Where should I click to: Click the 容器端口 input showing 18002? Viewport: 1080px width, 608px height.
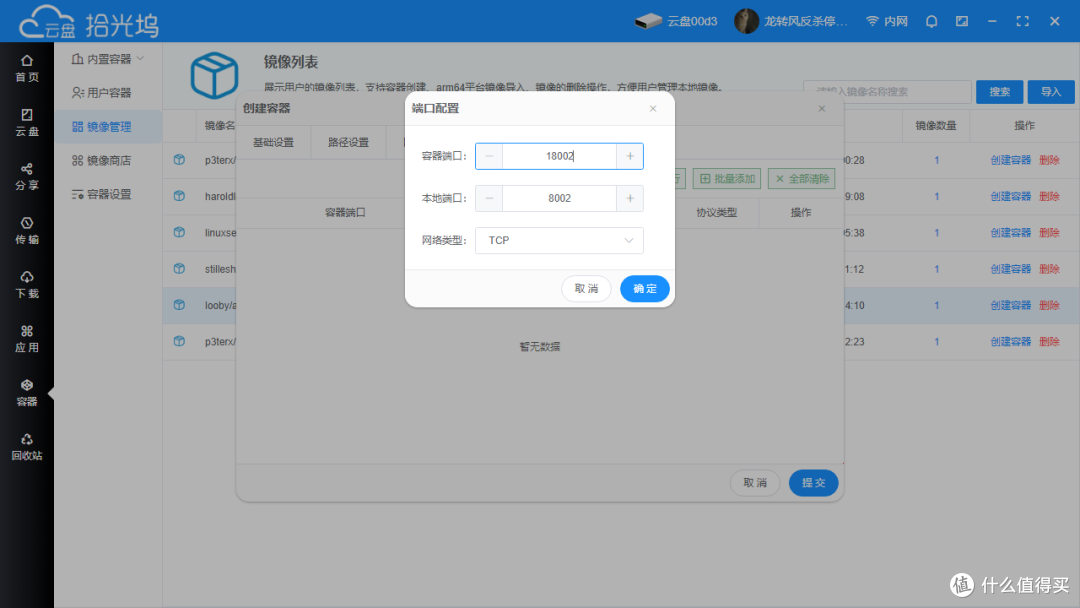click(x=559, y=156)
